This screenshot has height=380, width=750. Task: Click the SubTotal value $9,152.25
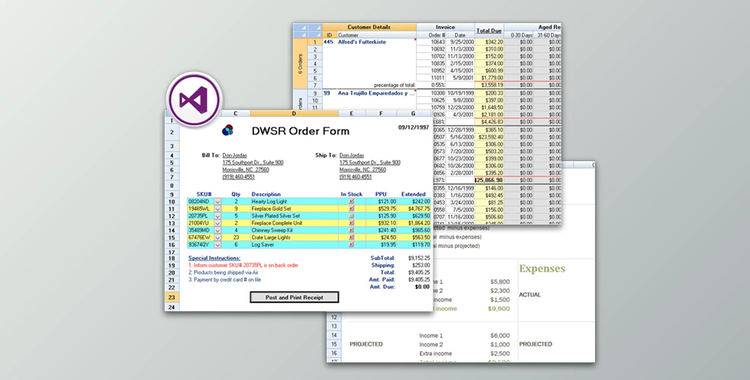[419, 258]
